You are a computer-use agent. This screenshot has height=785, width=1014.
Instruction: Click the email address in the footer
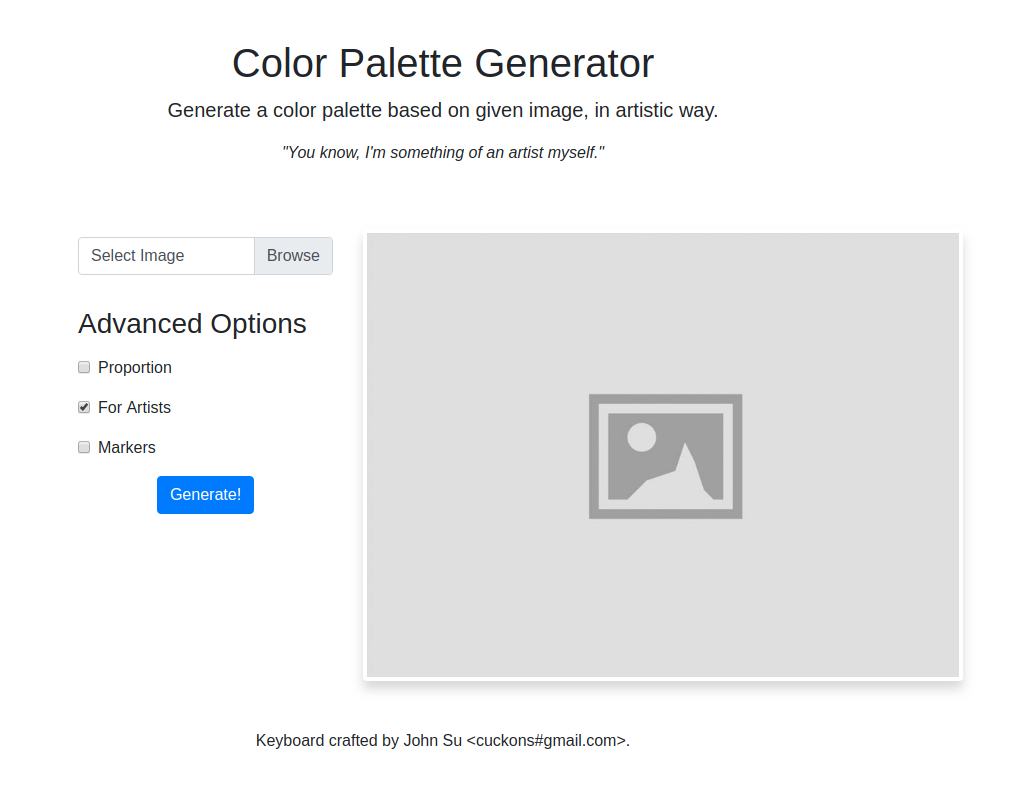click(547, 740)
